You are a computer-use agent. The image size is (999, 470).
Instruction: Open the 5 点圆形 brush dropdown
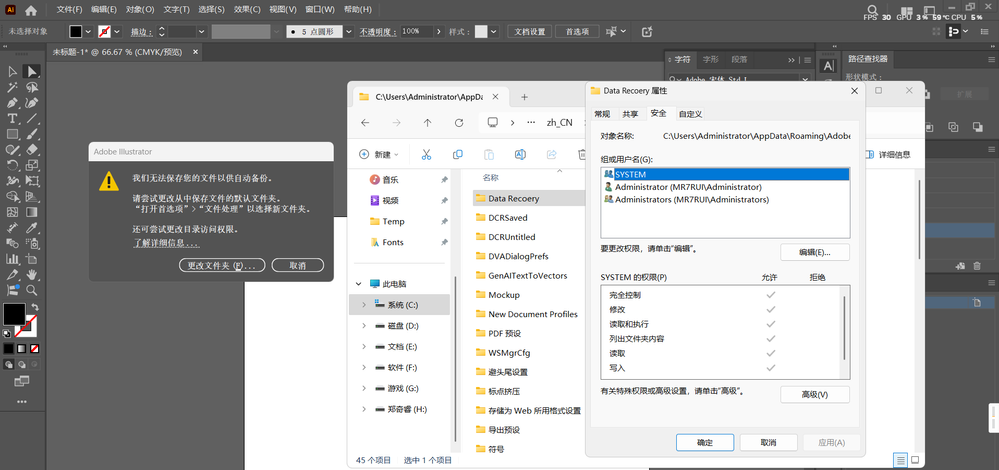pyautogui.click(x=349, y=31)
